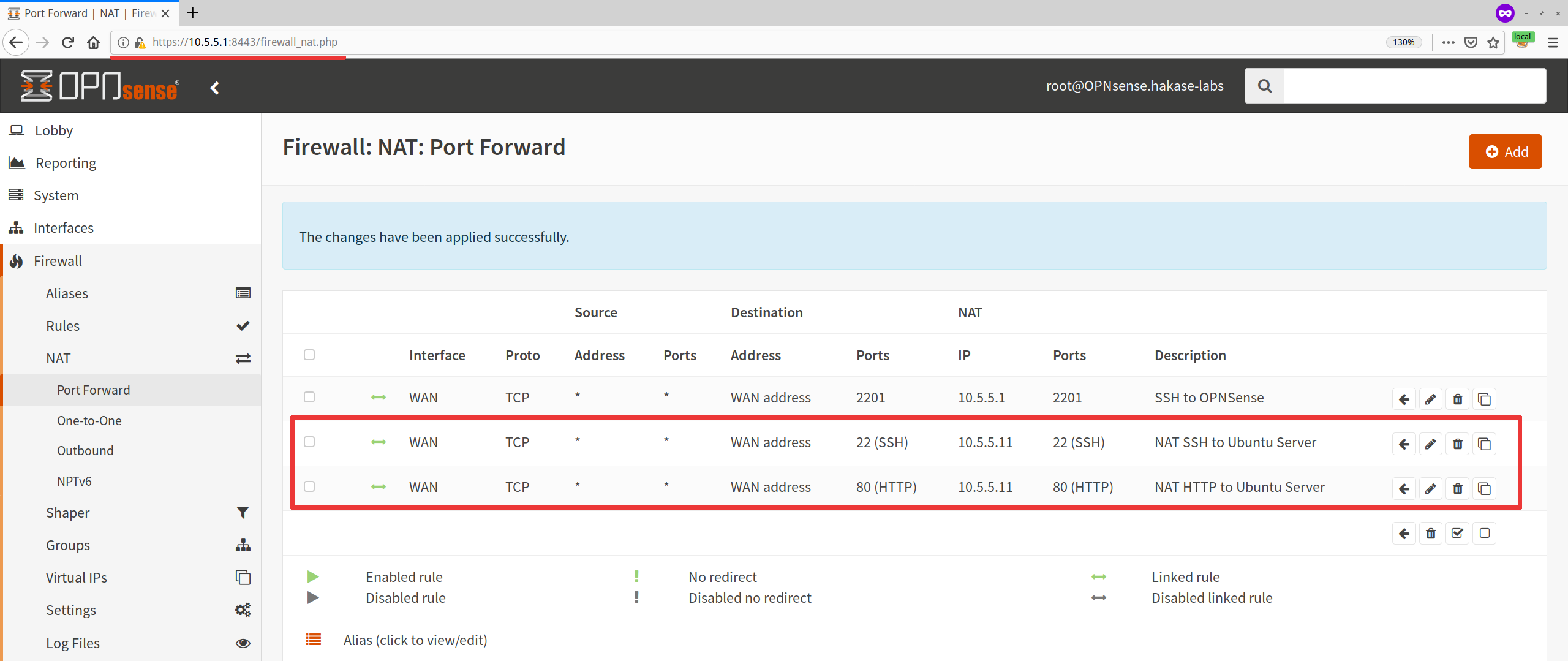Open the OPNsense logo home link
The height and width of the screenshot is (661, 1568).
pos(100,86)
